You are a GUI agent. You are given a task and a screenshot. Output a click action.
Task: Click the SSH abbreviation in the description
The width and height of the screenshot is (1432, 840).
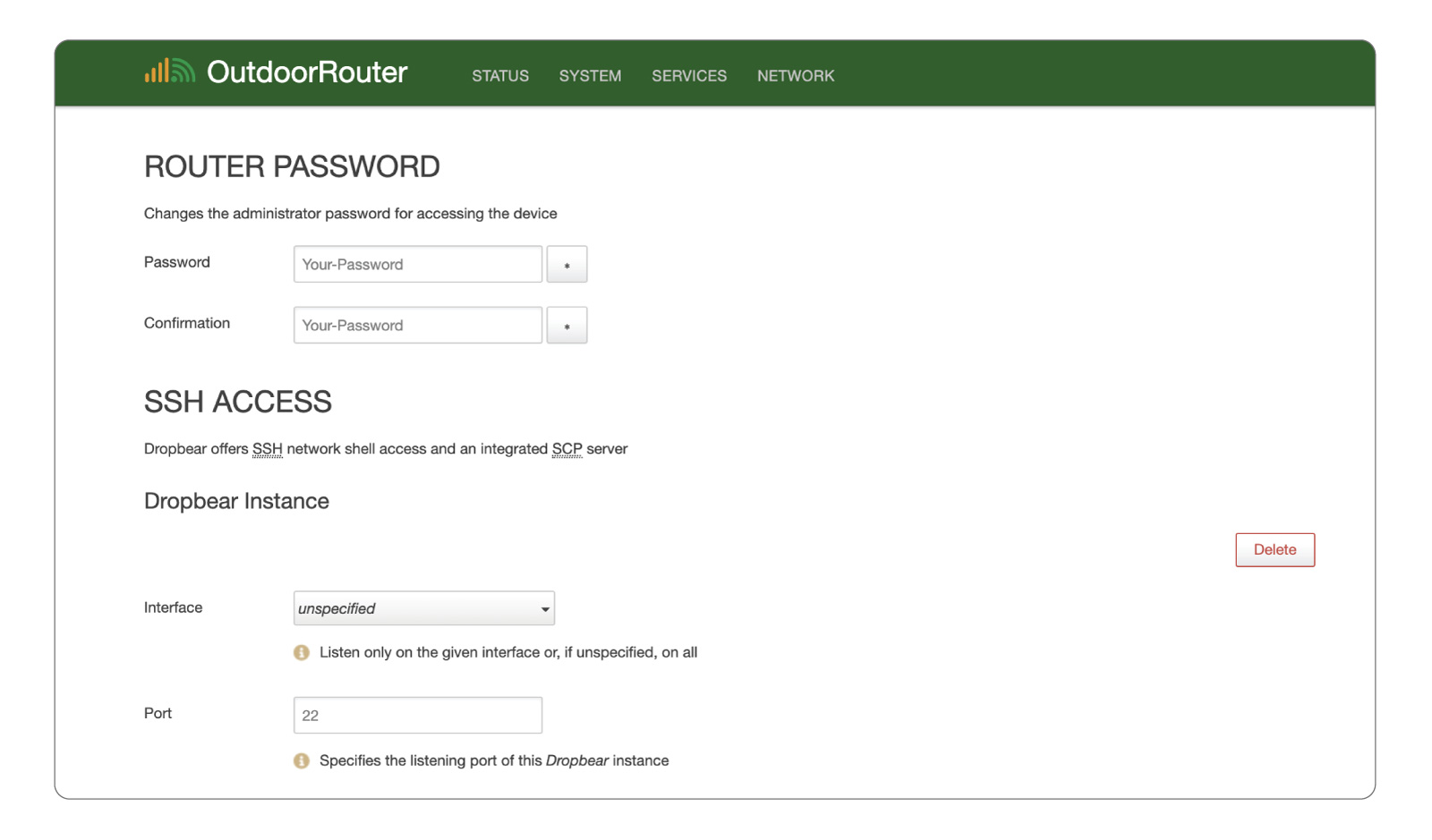(x=267, y=449)
